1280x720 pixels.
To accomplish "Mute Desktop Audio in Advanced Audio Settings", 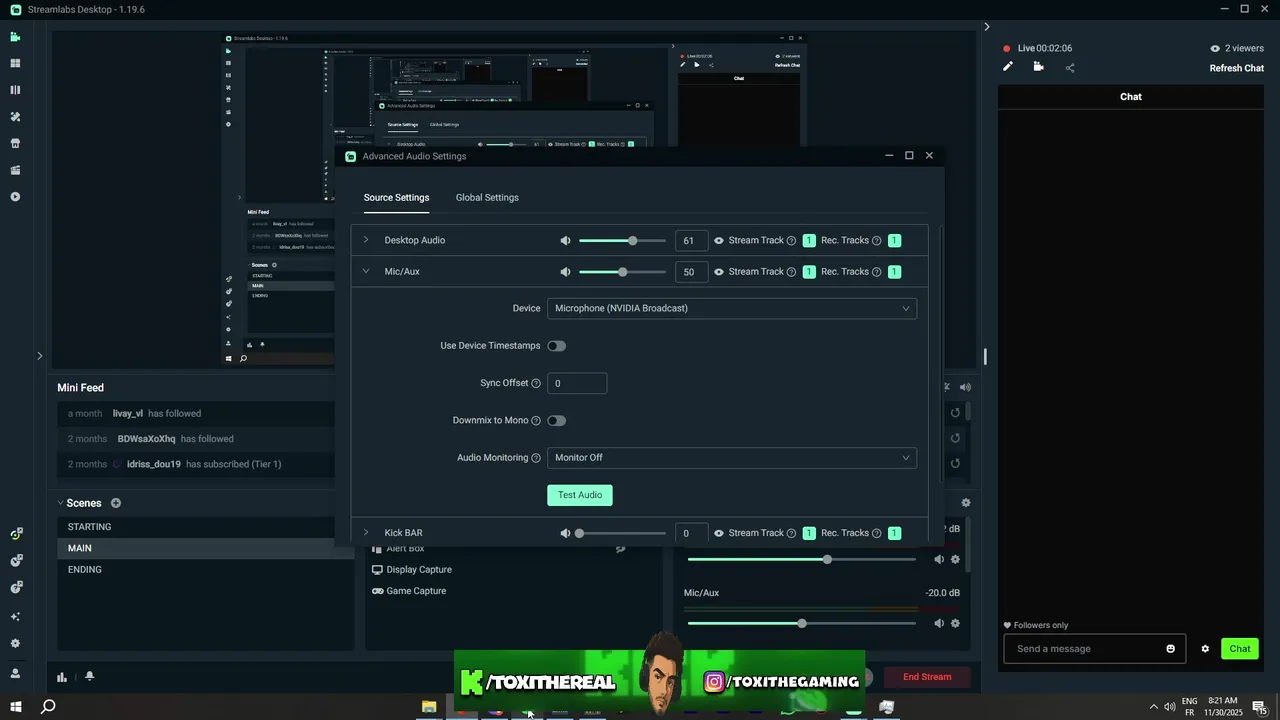I will click(565, 241).
